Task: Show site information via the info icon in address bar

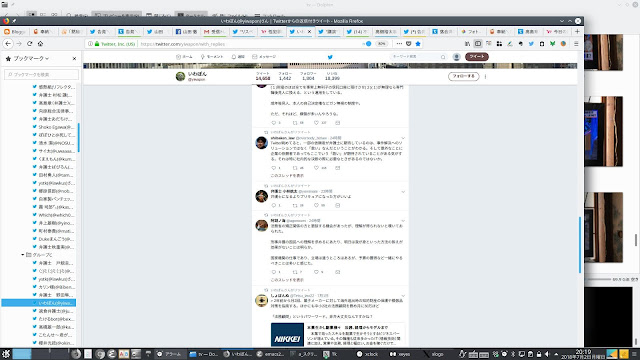Action: pos(91,44)
